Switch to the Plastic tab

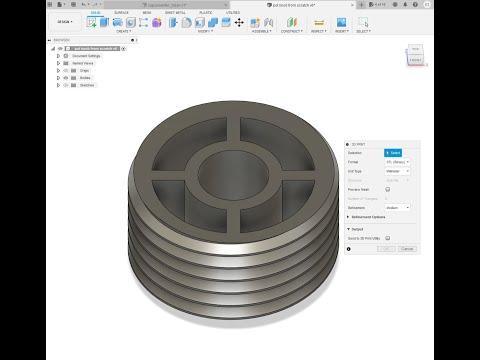click(x=206, y=13)
